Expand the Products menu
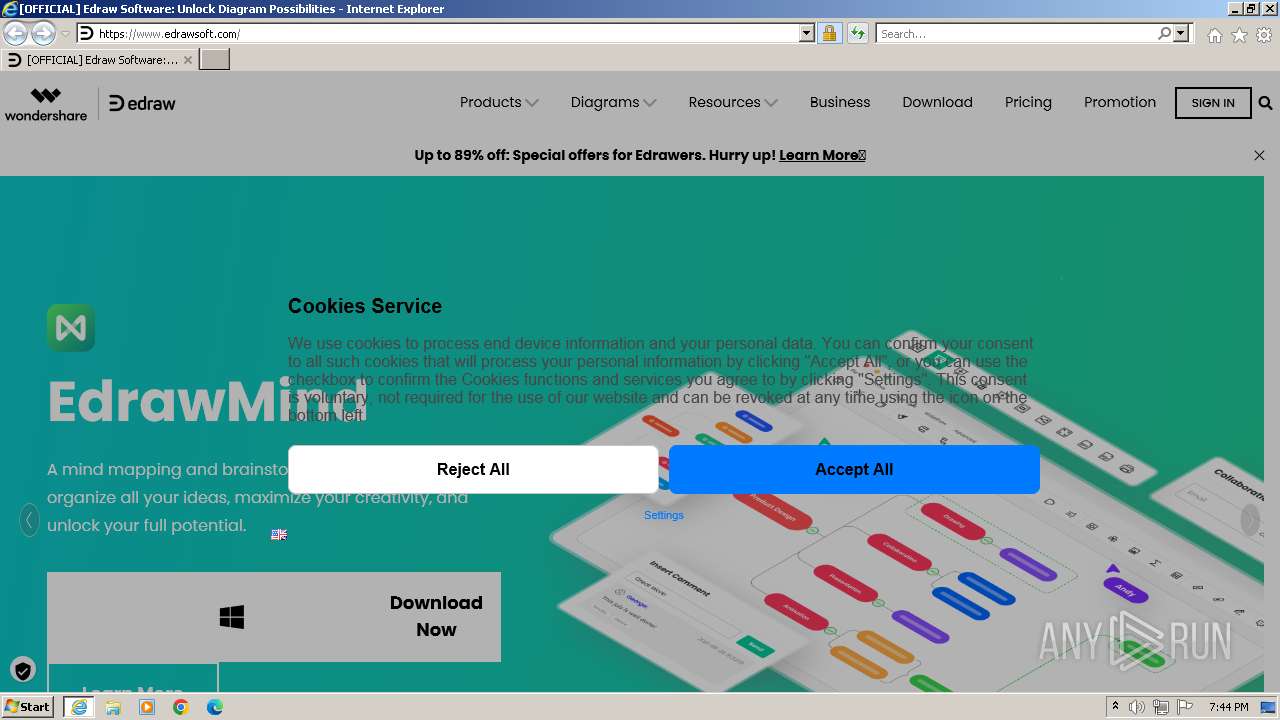1280x720 pixels. coord(499,102)
